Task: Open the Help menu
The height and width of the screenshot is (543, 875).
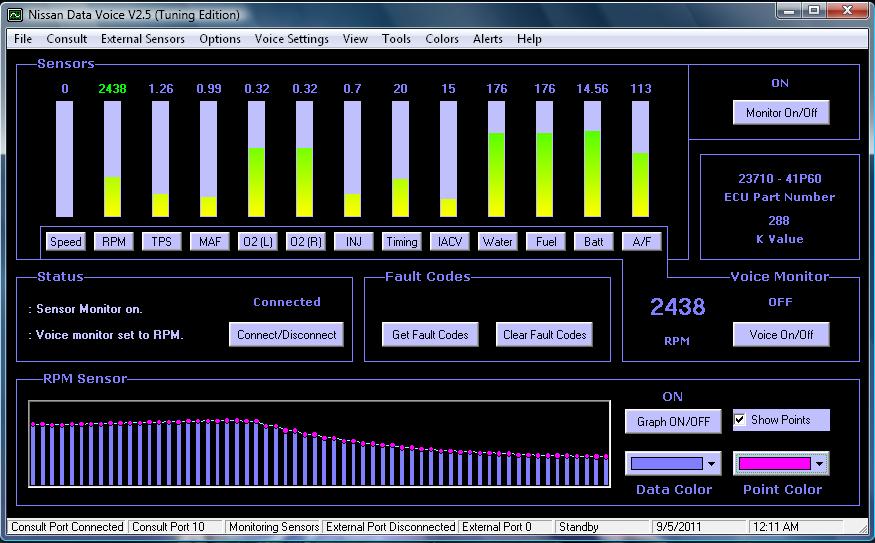Action: (528, 39)
